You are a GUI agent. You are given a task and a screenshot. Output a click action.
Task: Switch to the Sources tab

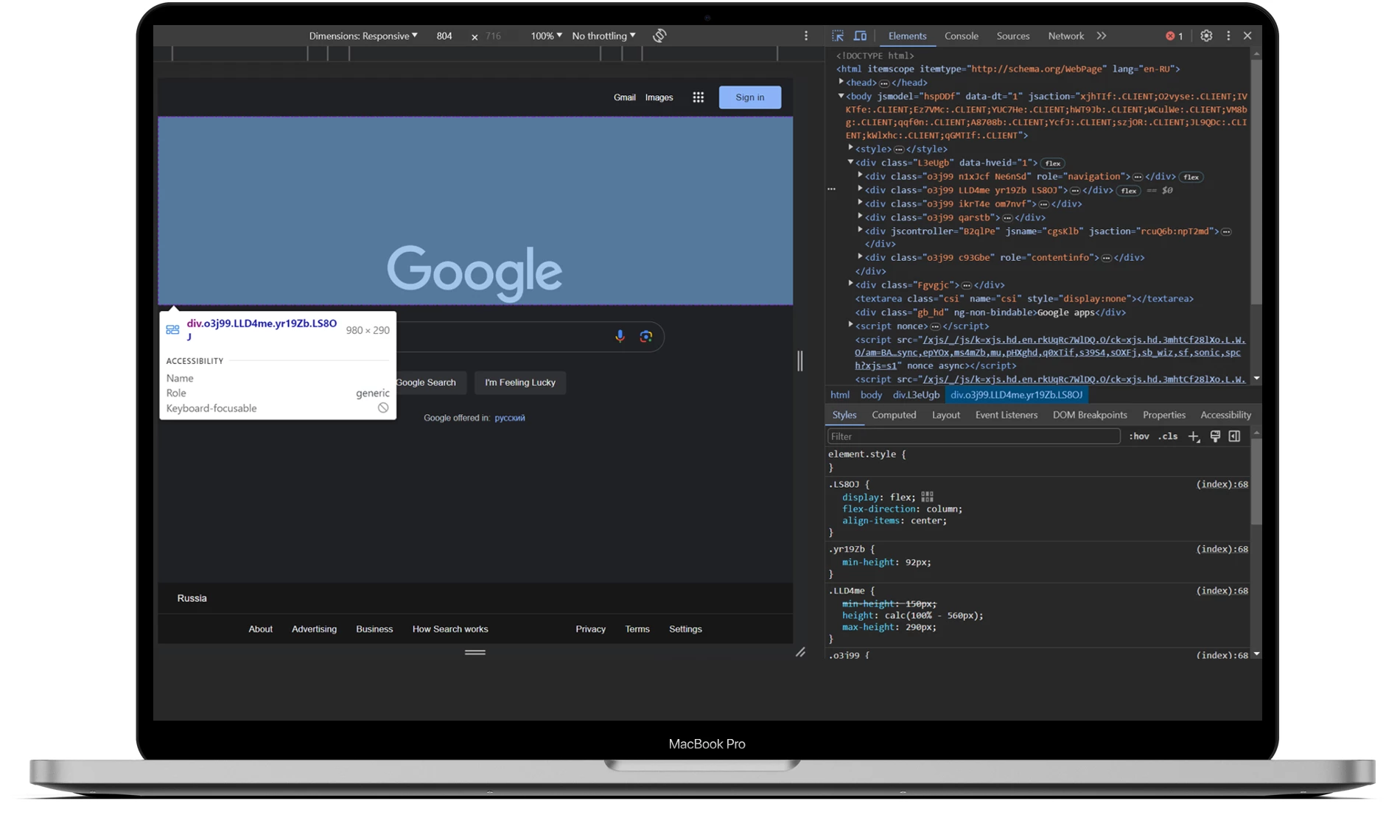pyautogui.click(x=1013, y=35)
